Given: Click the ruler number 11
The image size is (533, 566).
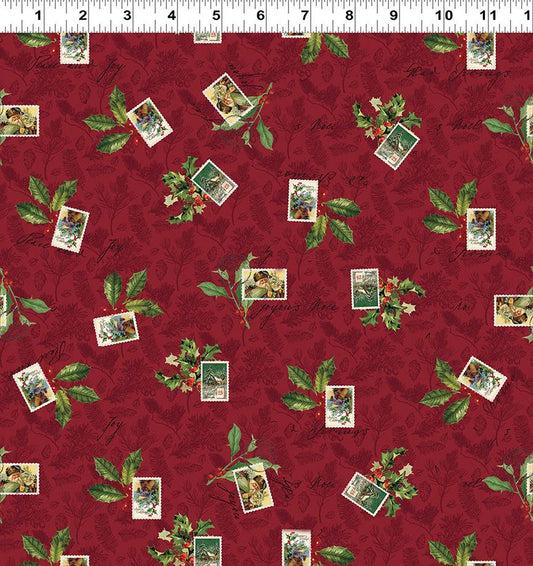Looking at the screenshot, I should point(488,16).
